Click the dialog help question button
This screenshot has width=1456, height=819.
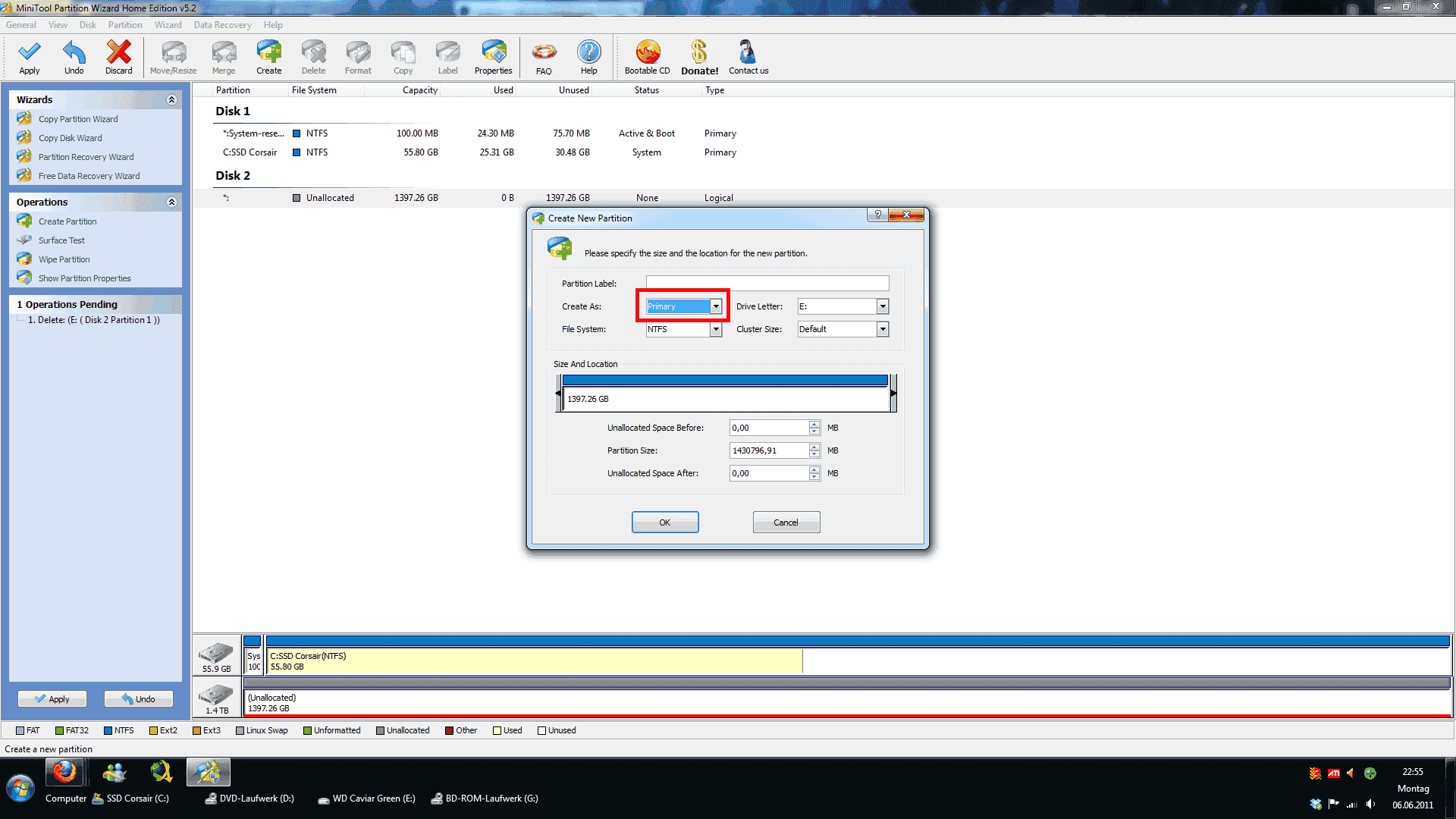pyautogui.click(x=878, y=215)
